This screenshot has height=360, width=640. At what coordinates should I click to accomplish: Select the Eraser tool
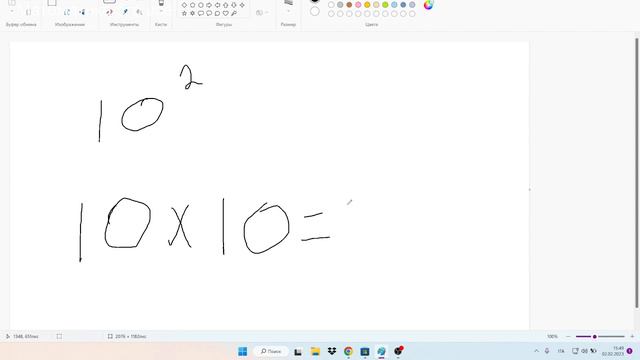tap(109, 12)
